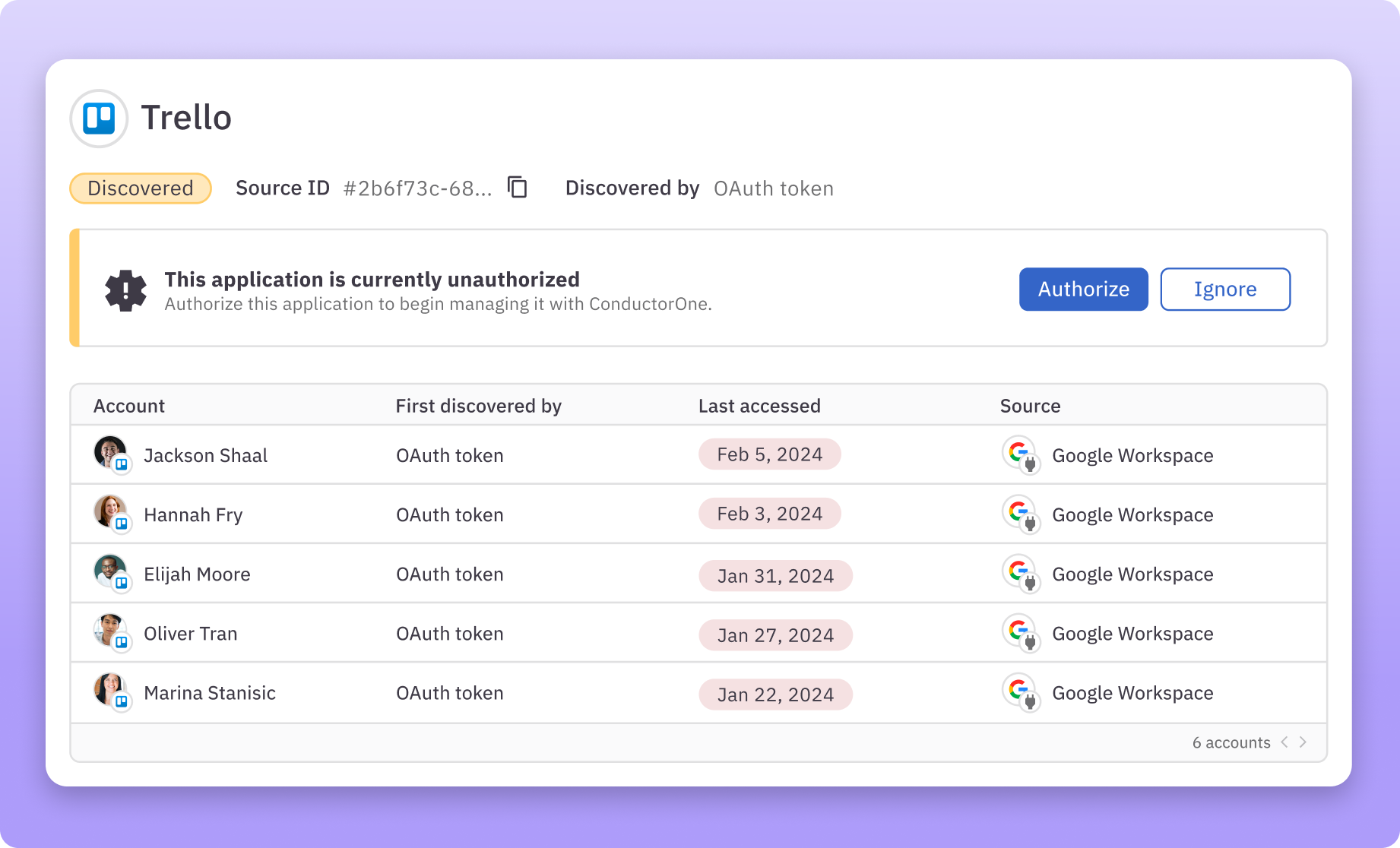
Task: Click the Google Workspace icon for Marina Stanisic
Action: click(x=1021, y=692)
